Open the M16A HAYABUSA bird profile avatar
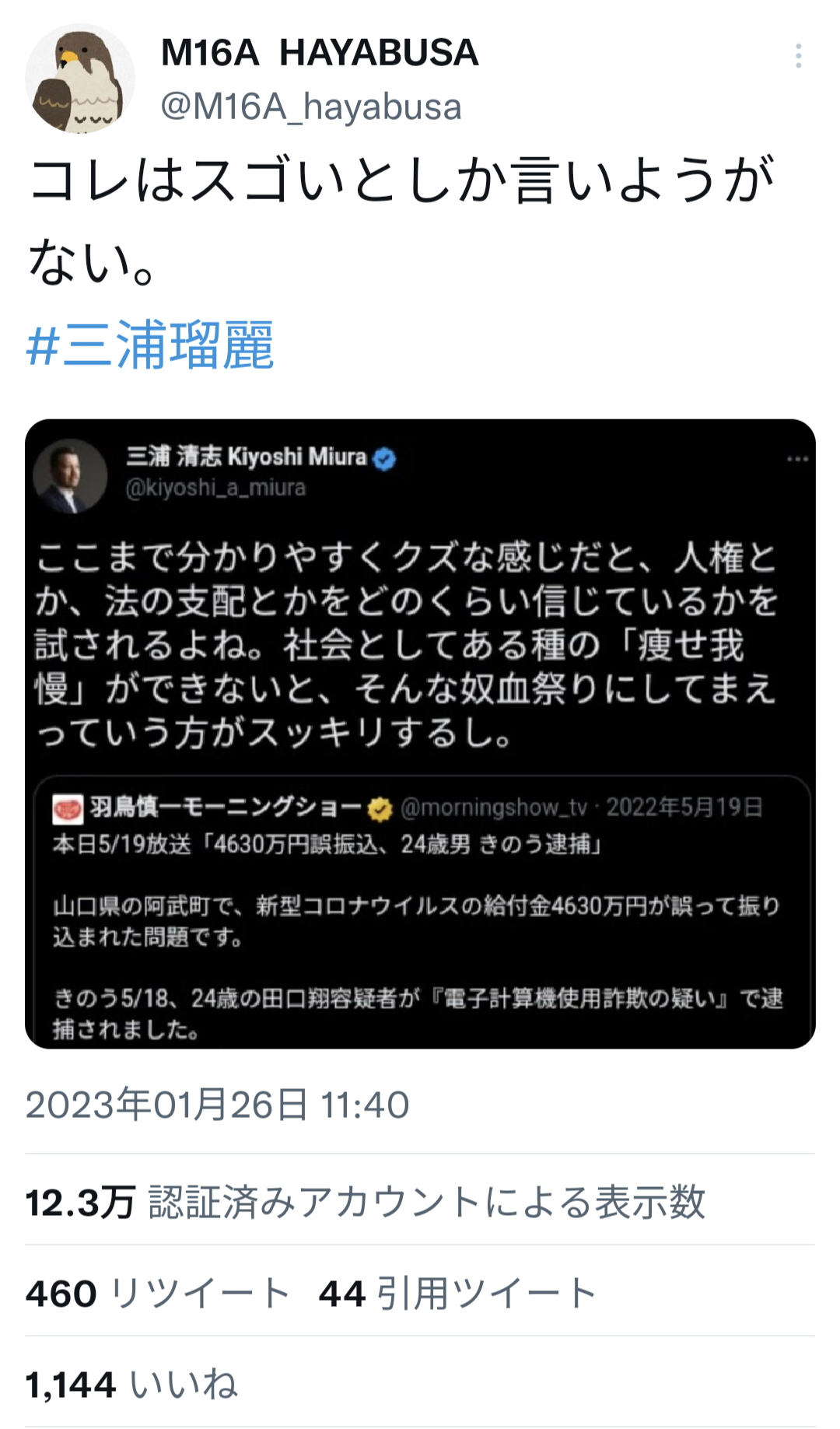 pyautogui.click(x=80, y=79)
